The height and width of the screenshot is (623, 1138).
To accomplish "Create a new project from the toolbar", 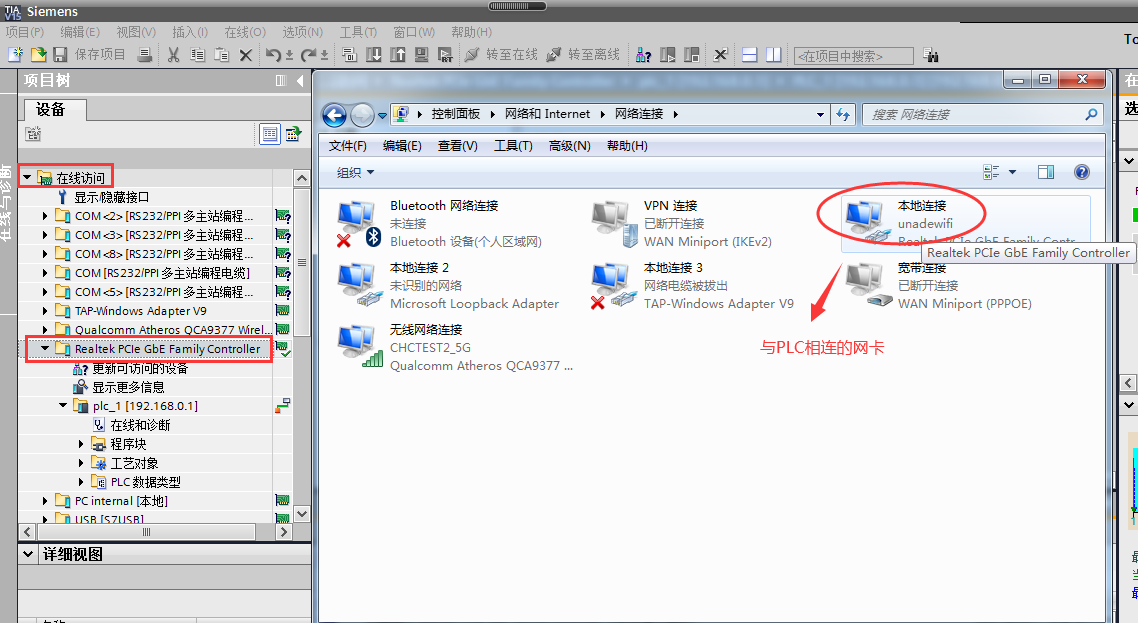I will coord(15,54).
